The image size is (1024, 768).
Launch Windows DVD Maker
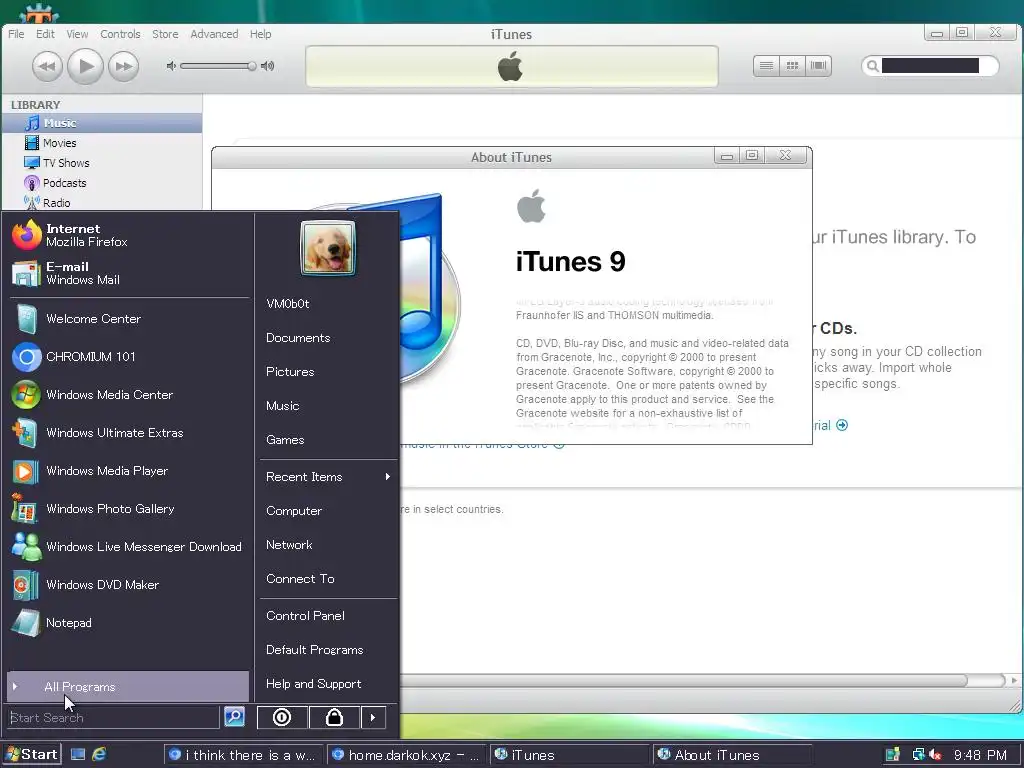pos(129,584)
